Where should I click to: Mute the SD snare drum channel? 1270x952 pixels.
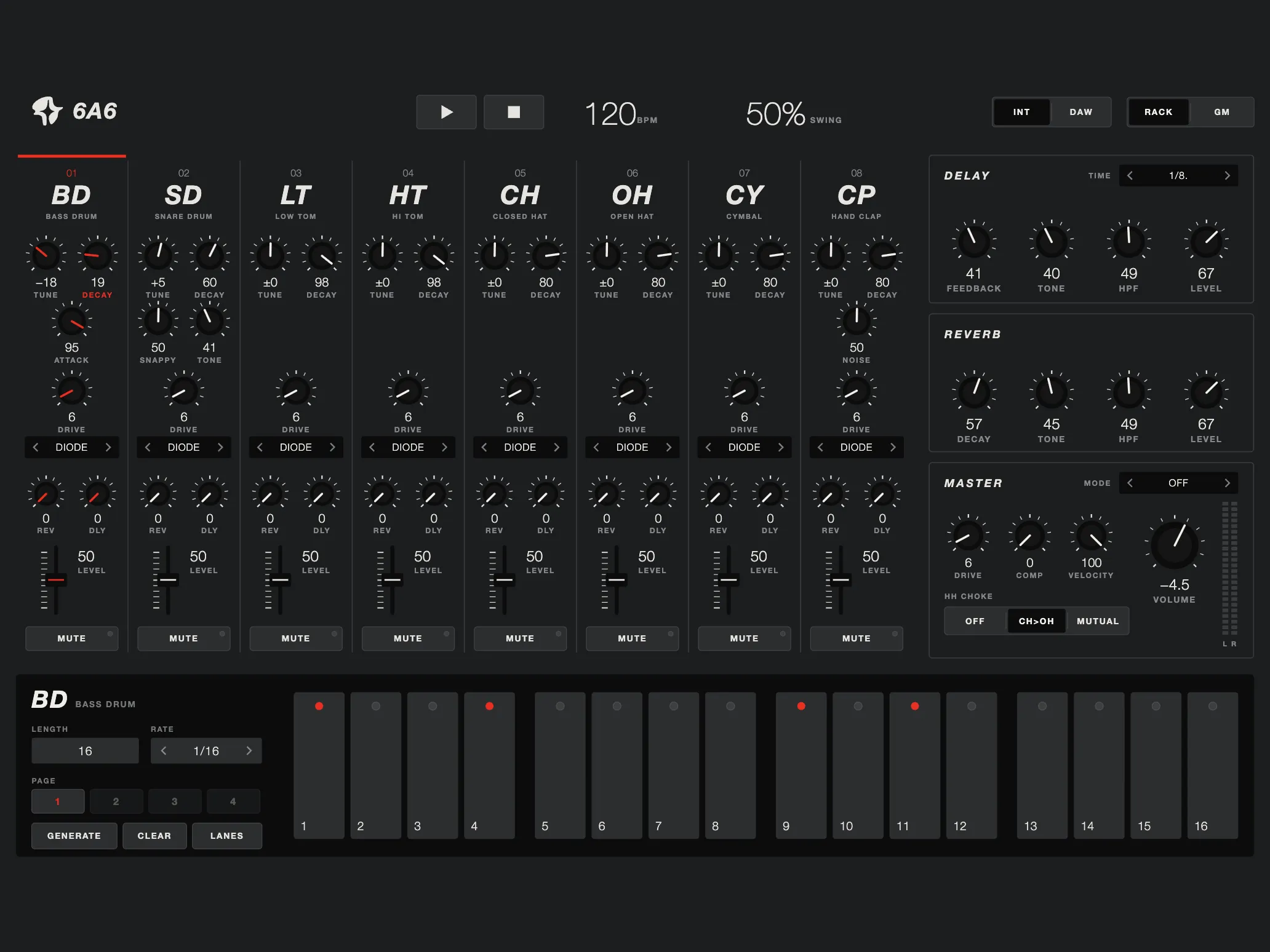click(x=183, y=638)
